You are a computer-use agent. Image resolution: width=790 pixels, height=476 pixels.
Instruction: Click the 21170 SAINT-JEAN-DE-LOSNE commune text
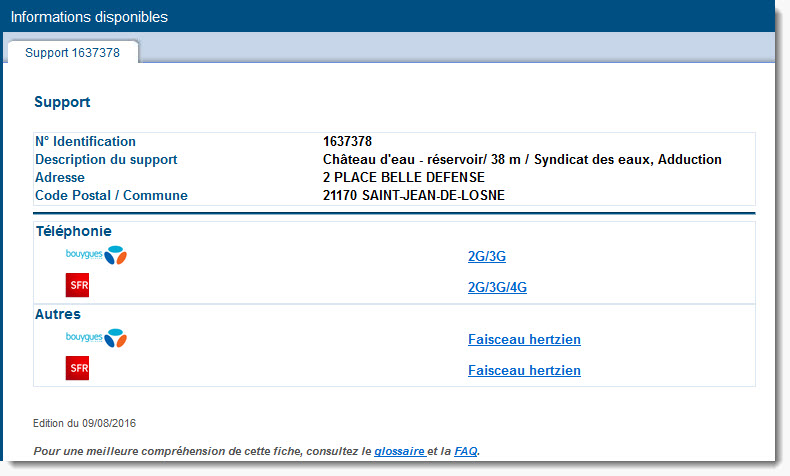[x=414, y=195]
